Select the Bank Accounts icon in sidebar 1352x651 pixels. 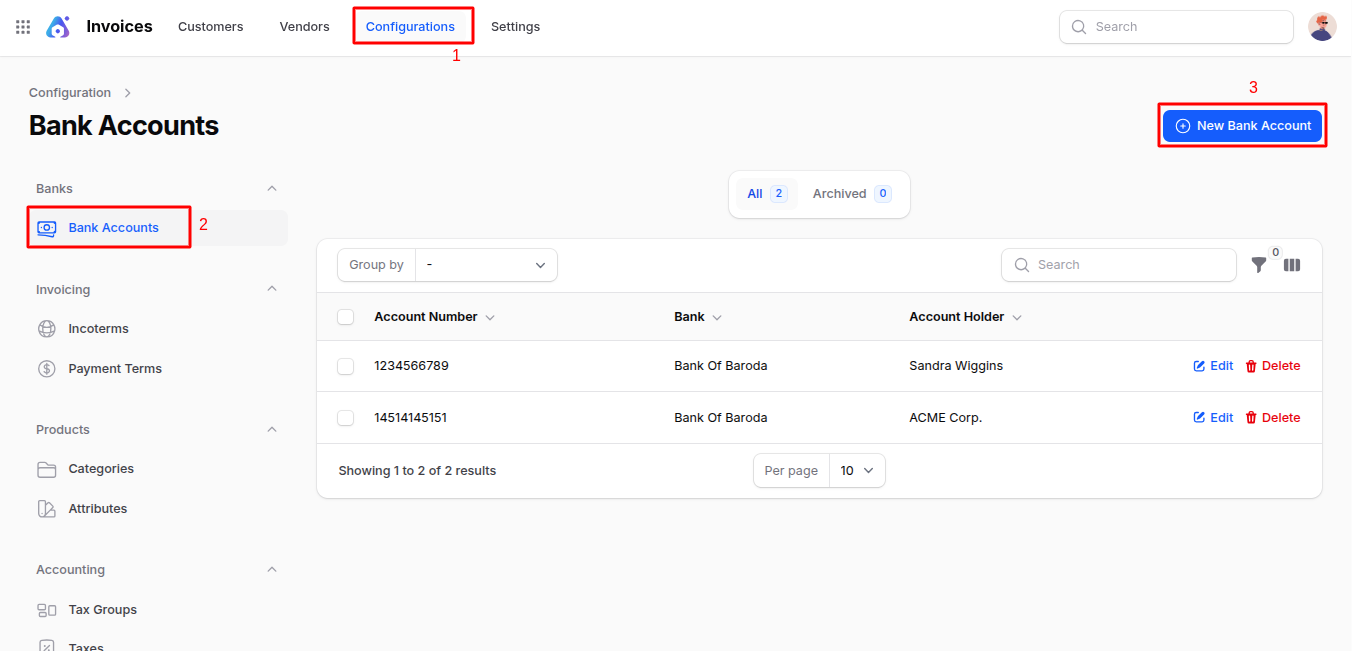46,227
